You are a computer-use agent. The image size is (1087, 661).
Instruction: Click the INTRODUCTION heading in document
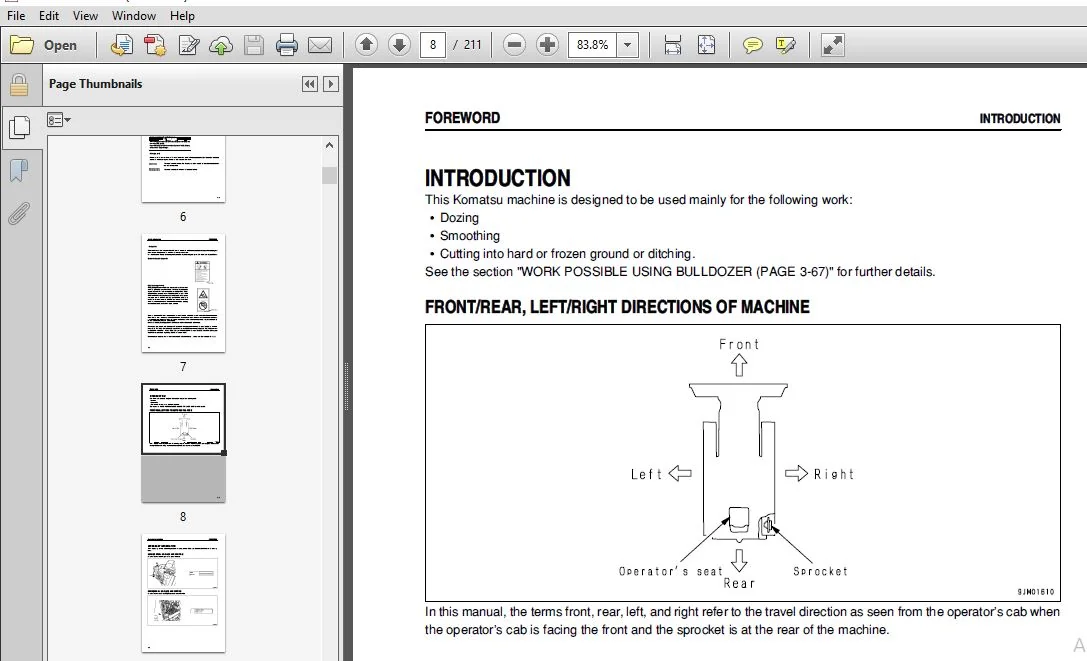point(498,178)
